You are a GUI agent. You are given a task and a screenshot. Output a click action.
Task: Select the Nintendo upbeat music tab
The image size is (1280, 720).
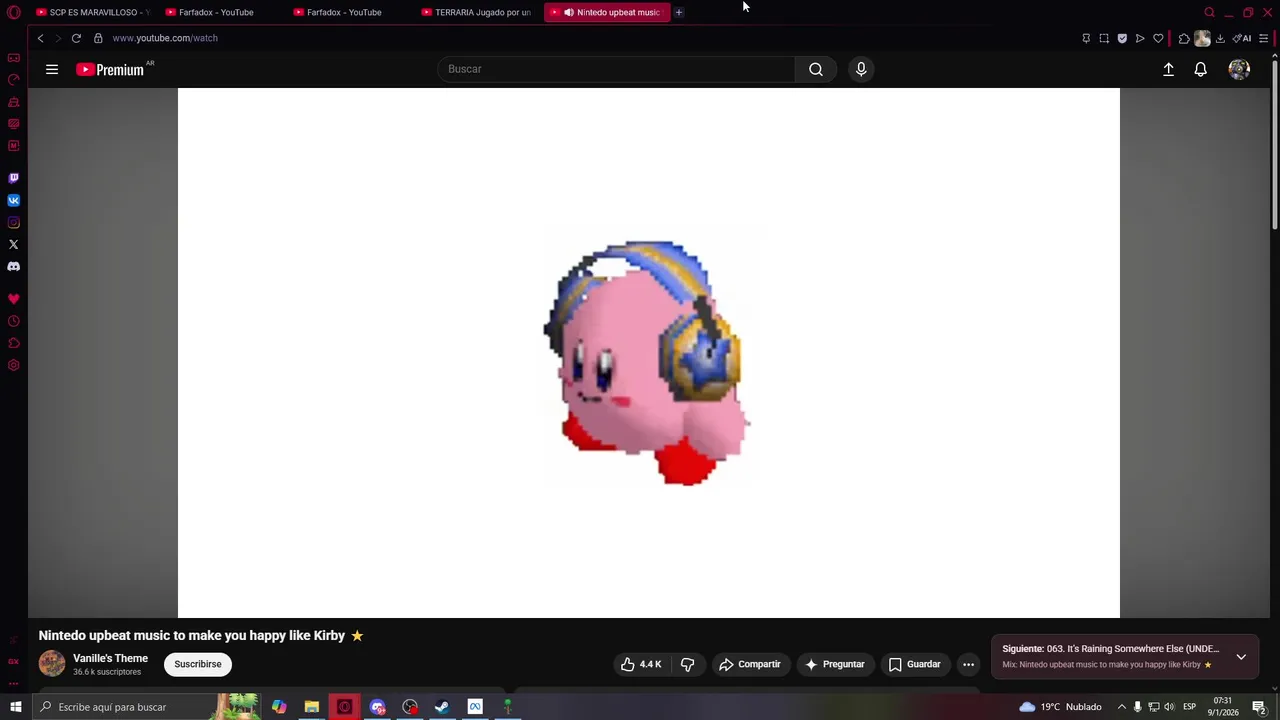pos(608,12)
